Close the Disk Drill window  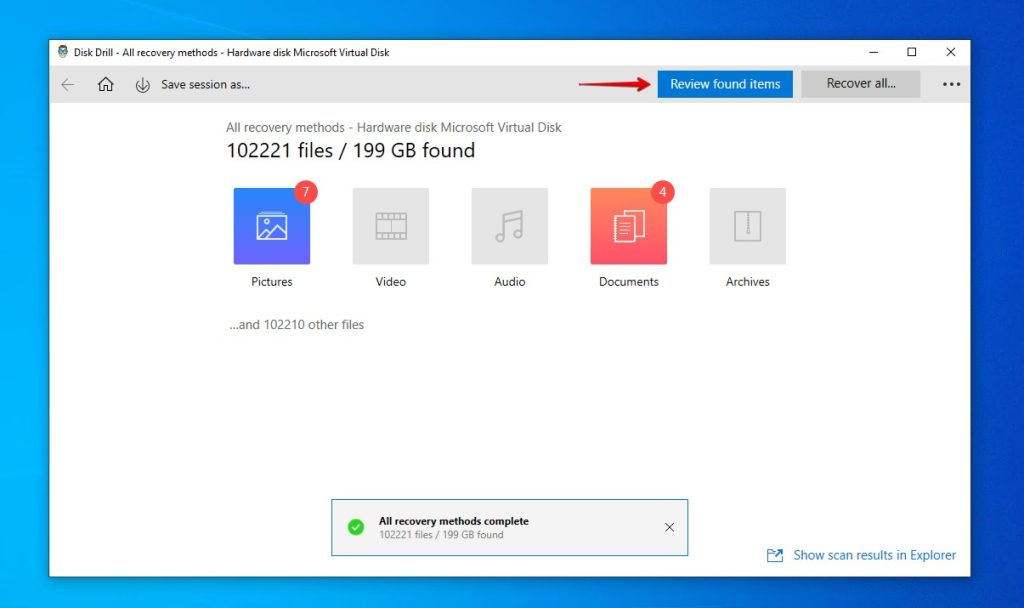pos(951,52)
